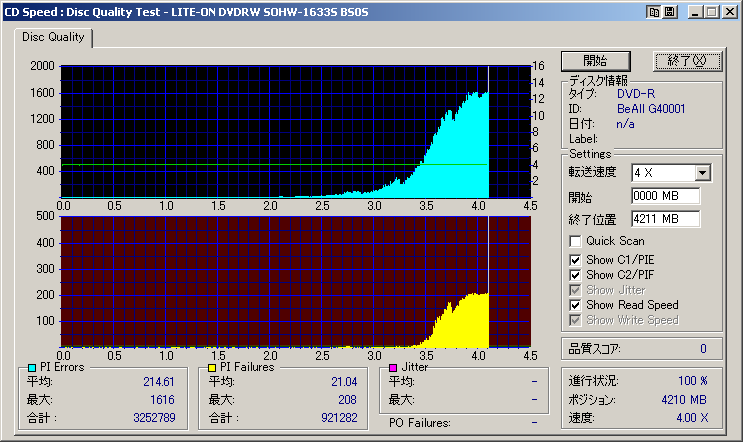Viewport: 743px width, 442px height.
Task: Click the 進行状況 100 % value
Action: 693,381
